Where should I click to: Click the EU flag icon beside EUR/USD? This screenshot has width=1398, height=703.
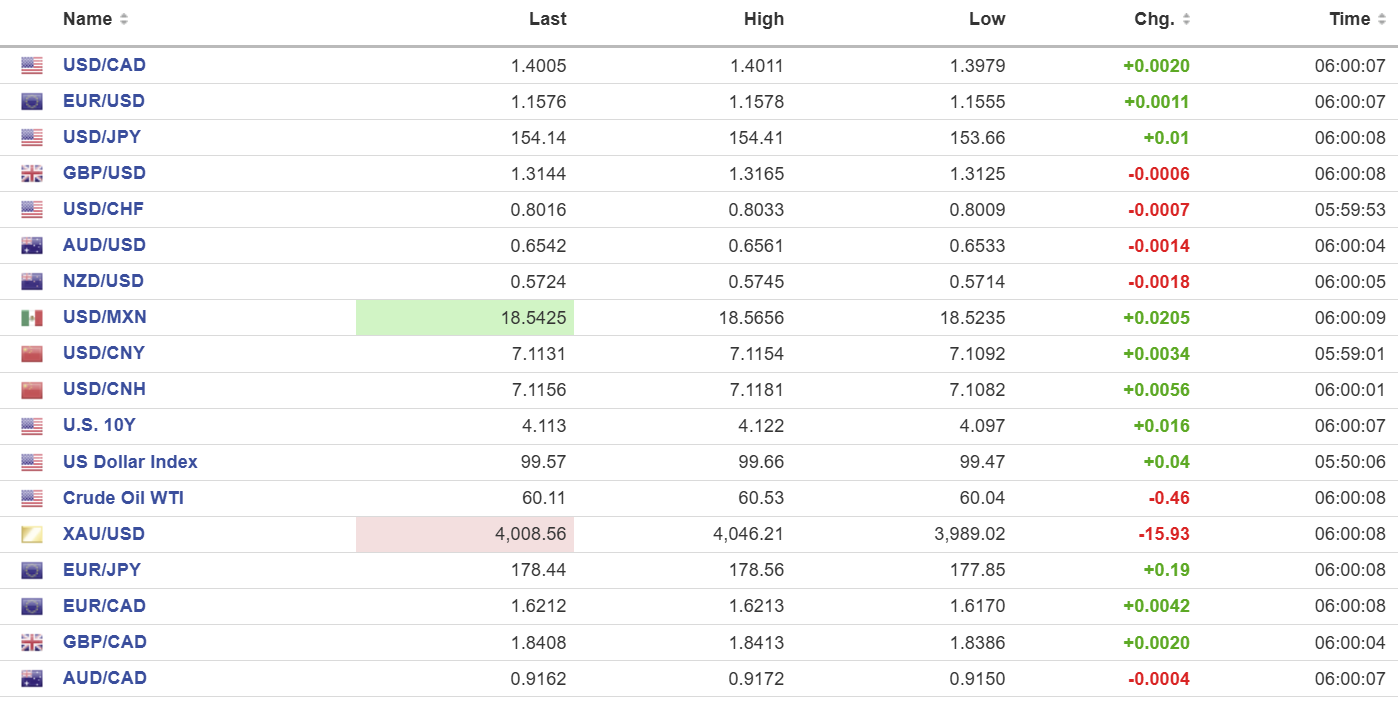(x=32, y=102)
